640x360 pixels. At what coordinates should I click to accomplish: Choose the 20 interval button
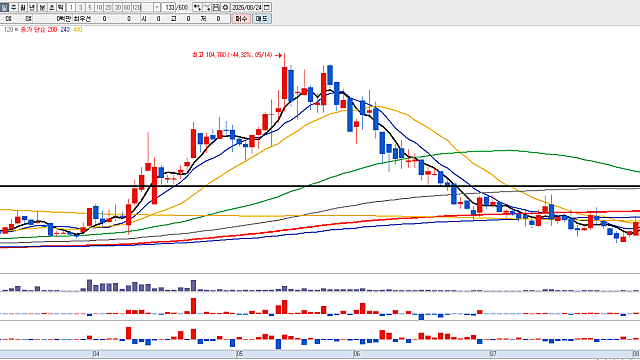click(109, 7)
